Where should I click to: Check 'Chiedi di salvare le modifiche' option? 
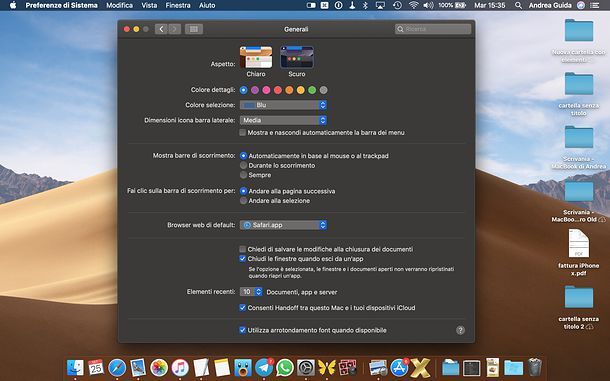click(x=242, y=249)
